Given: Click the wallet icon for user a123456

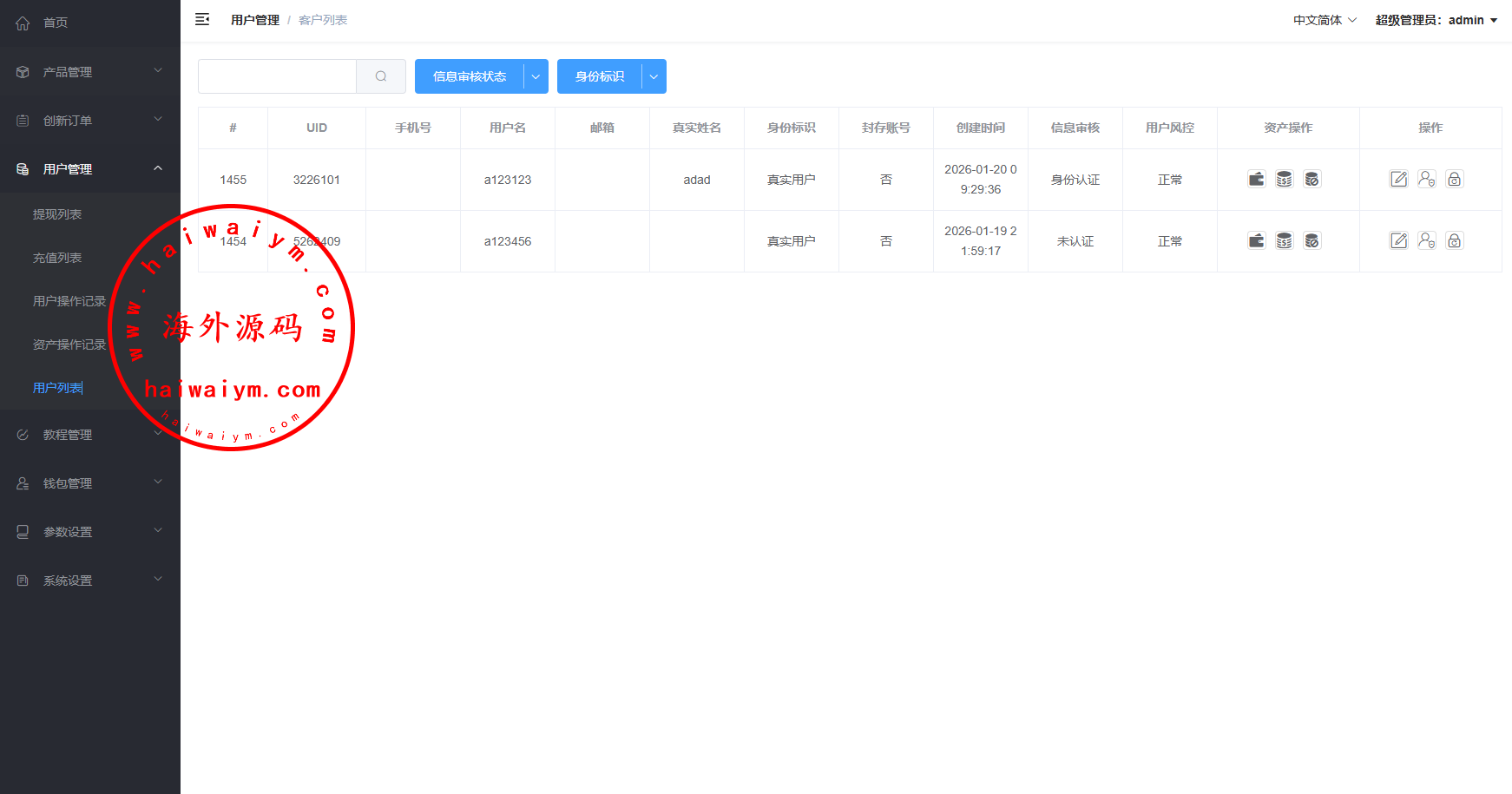Looking at the screenshot, I should pyautogui.click(x=1256, y=241).
